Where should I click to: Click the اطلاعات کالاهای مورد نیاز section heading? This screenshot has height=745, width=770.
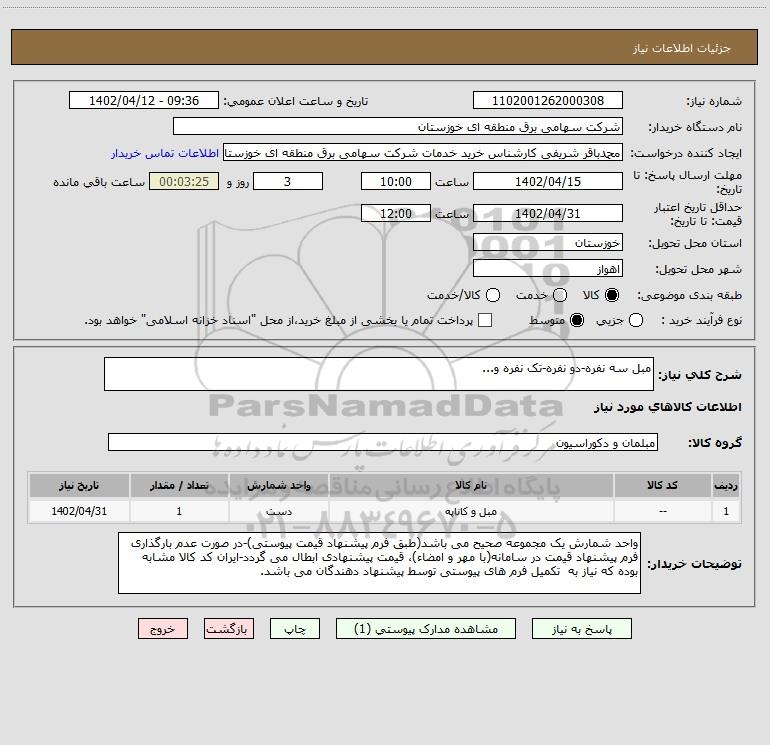click(x=668, y=407)
